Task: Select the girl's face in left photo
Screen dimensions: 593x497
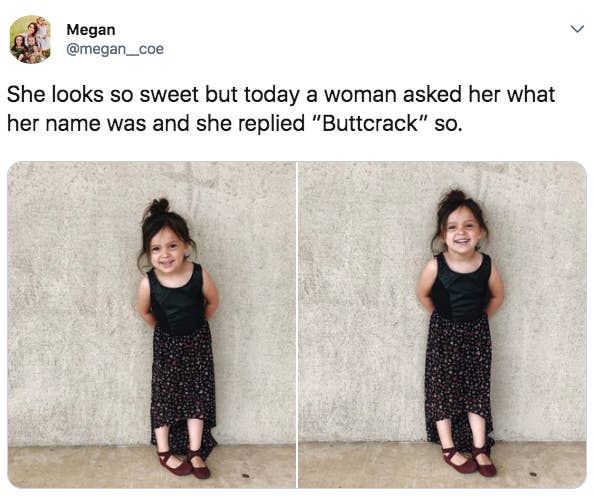Action: (x=167, y=250)
